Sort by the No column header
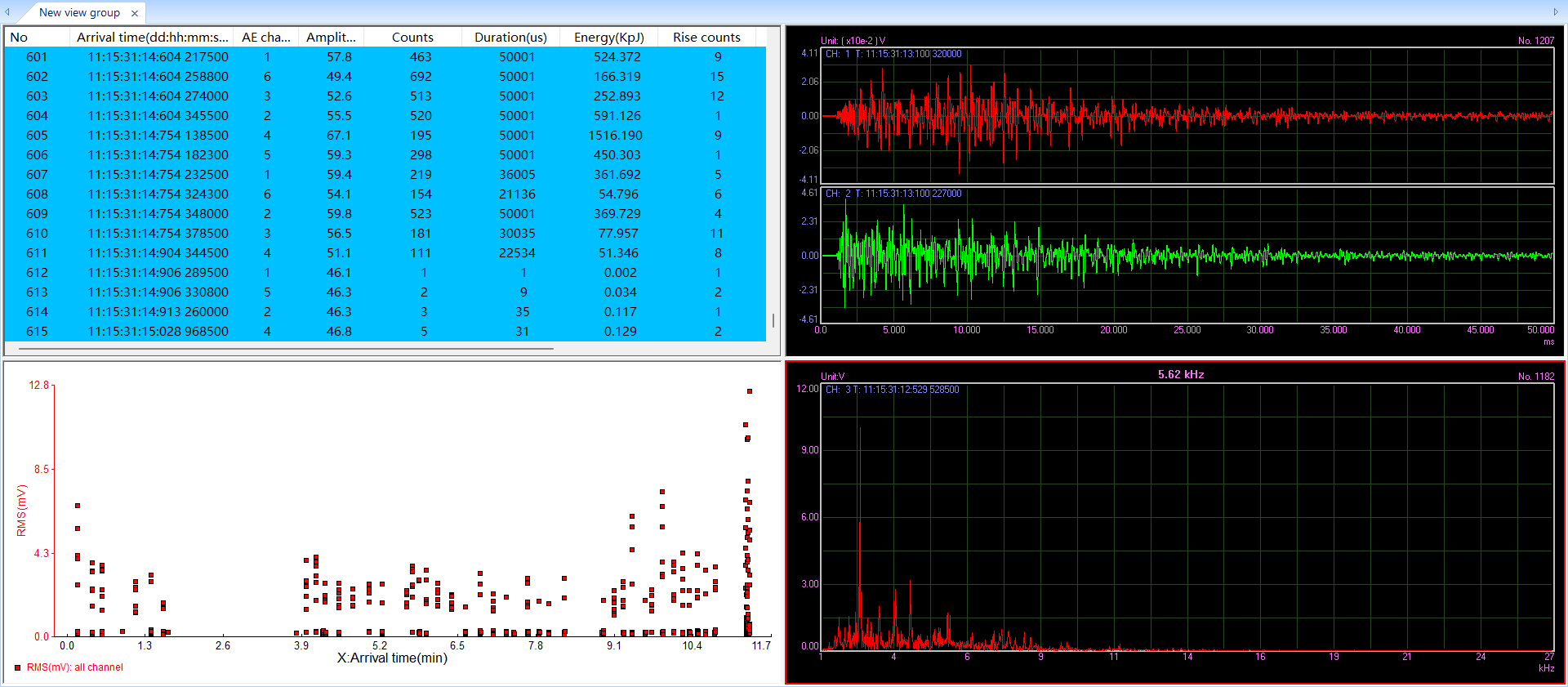The height and width of the screenshot is (687, 1568). [x=37, y=37]
